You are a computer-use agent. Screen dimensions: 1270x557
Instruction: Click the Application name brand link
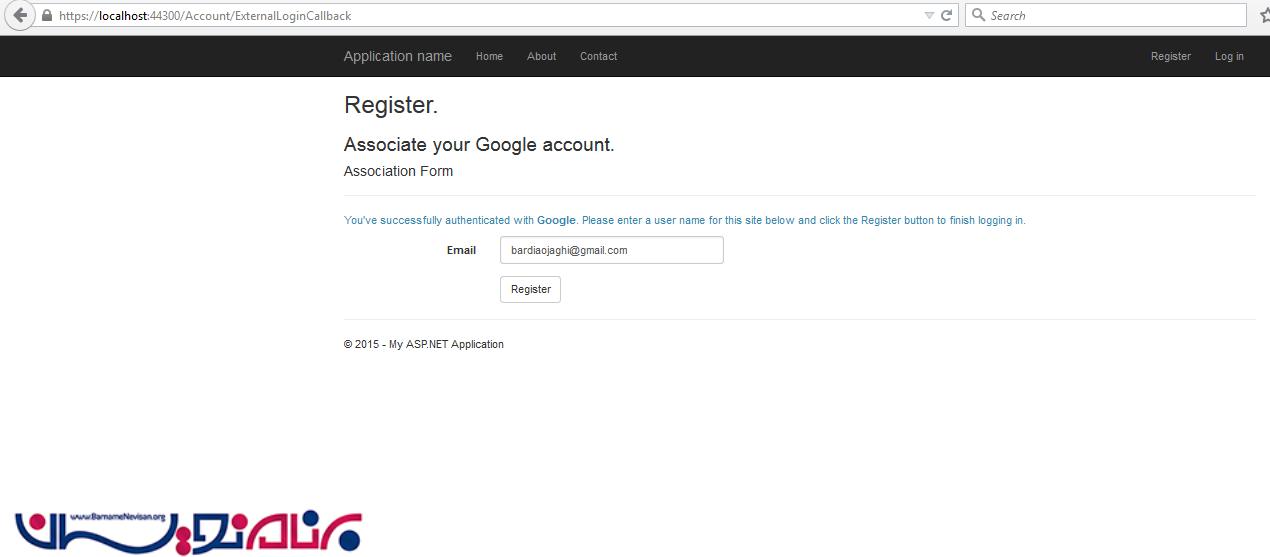tap(397, 57)
